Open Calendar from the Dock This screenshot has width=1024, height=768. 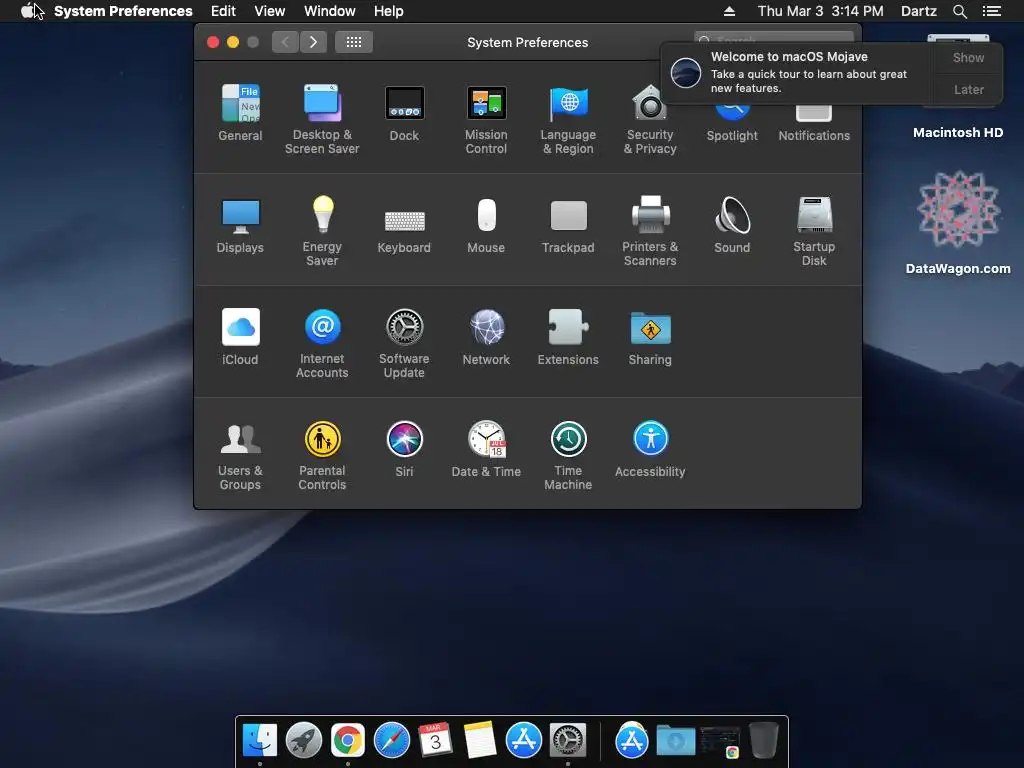coord(436,741)
